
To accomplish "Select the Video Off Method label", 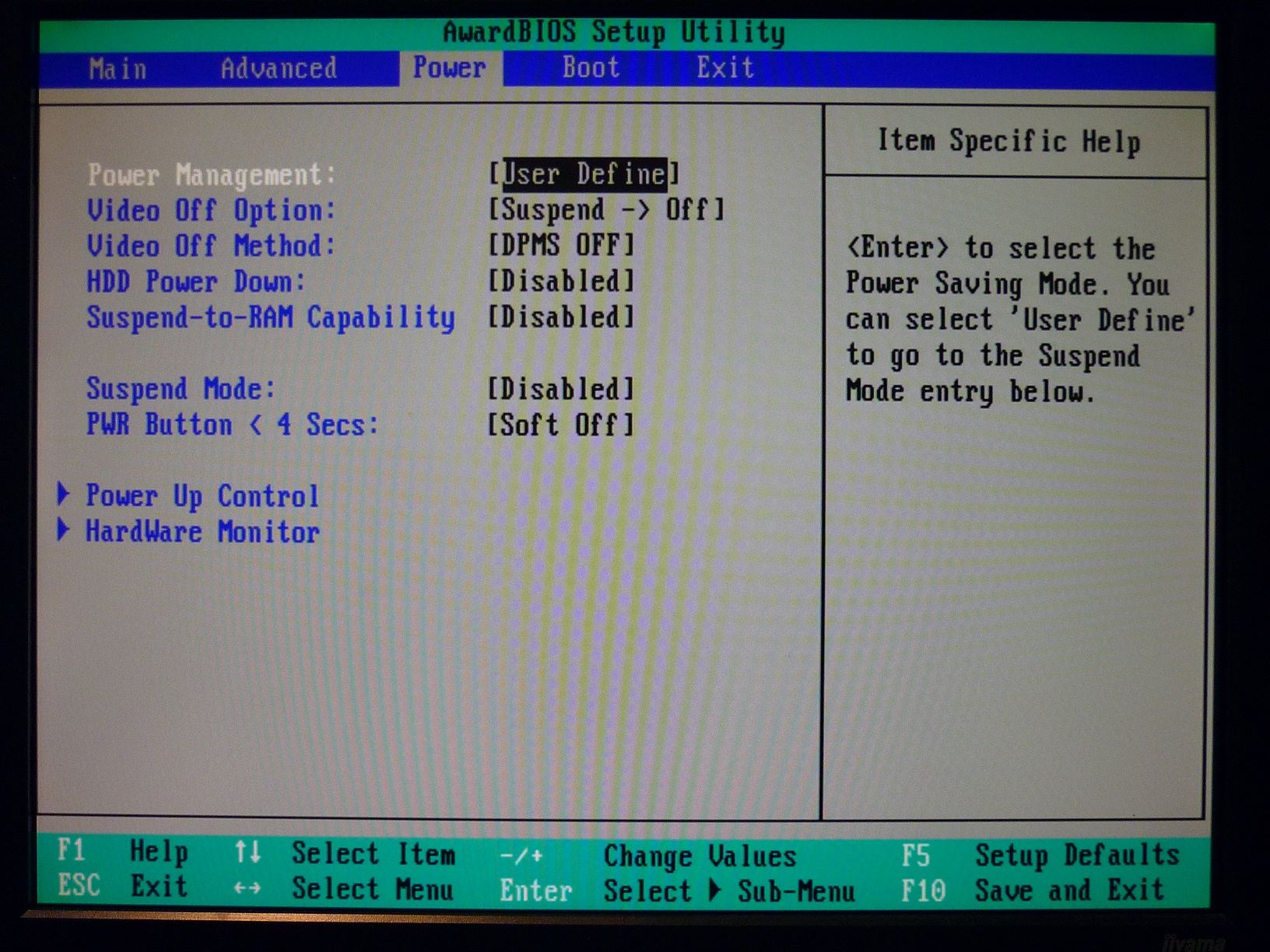I will tap(212, 246).
